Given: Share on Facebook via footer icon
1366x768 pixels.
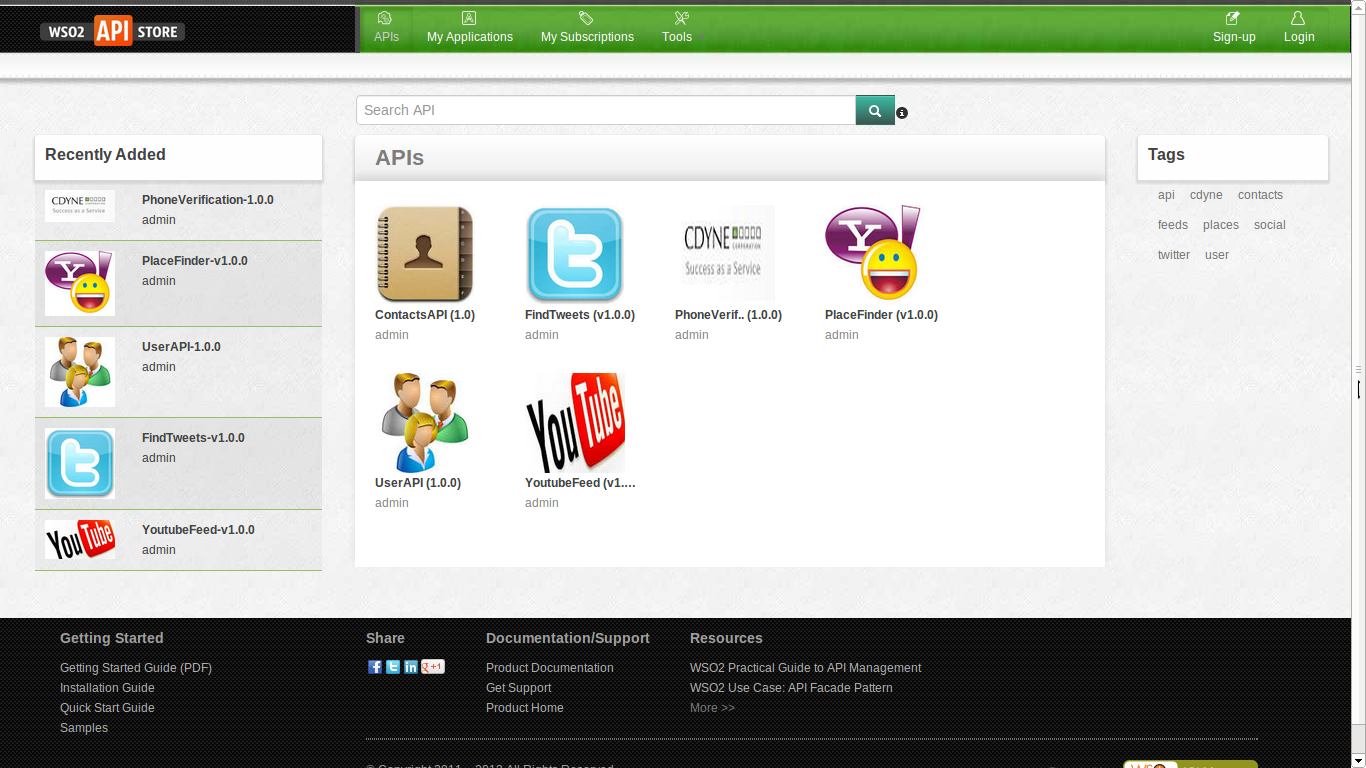Looking at the screenshot, I should coord(375,667).
